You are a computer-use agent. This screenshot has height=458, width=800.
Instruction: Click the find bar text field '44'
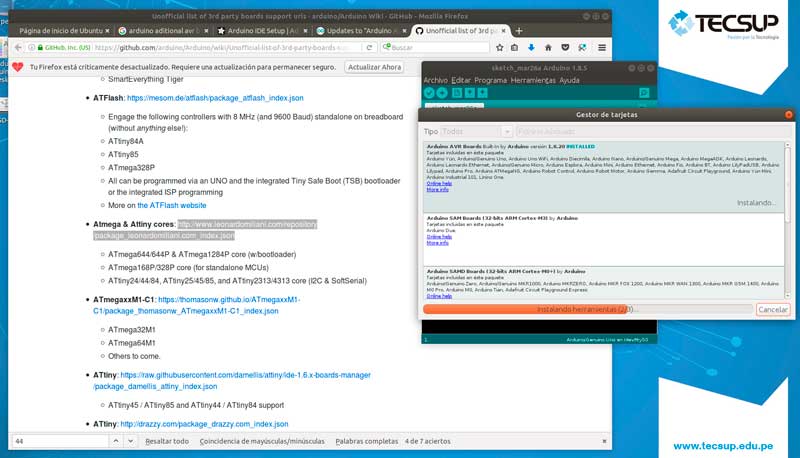tap(60, 441)
